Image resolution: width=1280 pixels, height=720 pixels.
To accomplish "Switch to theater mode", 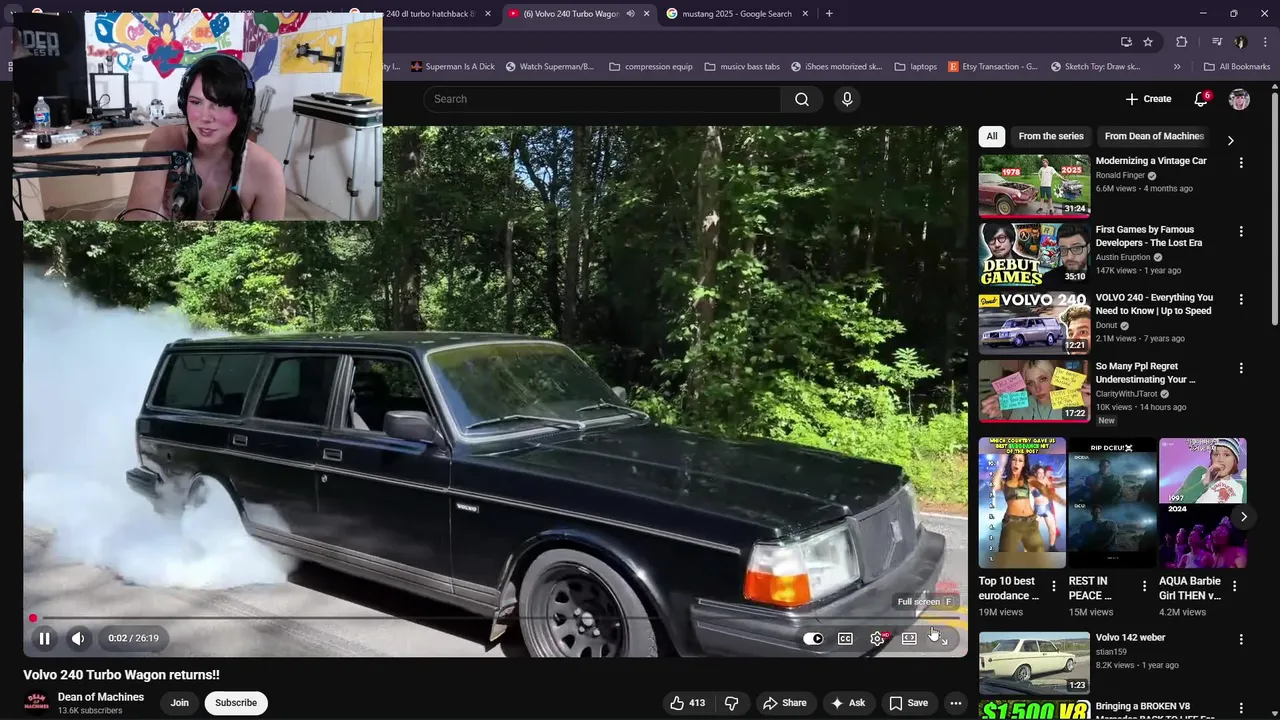I will pyautogui.click(x=909, y=639).
